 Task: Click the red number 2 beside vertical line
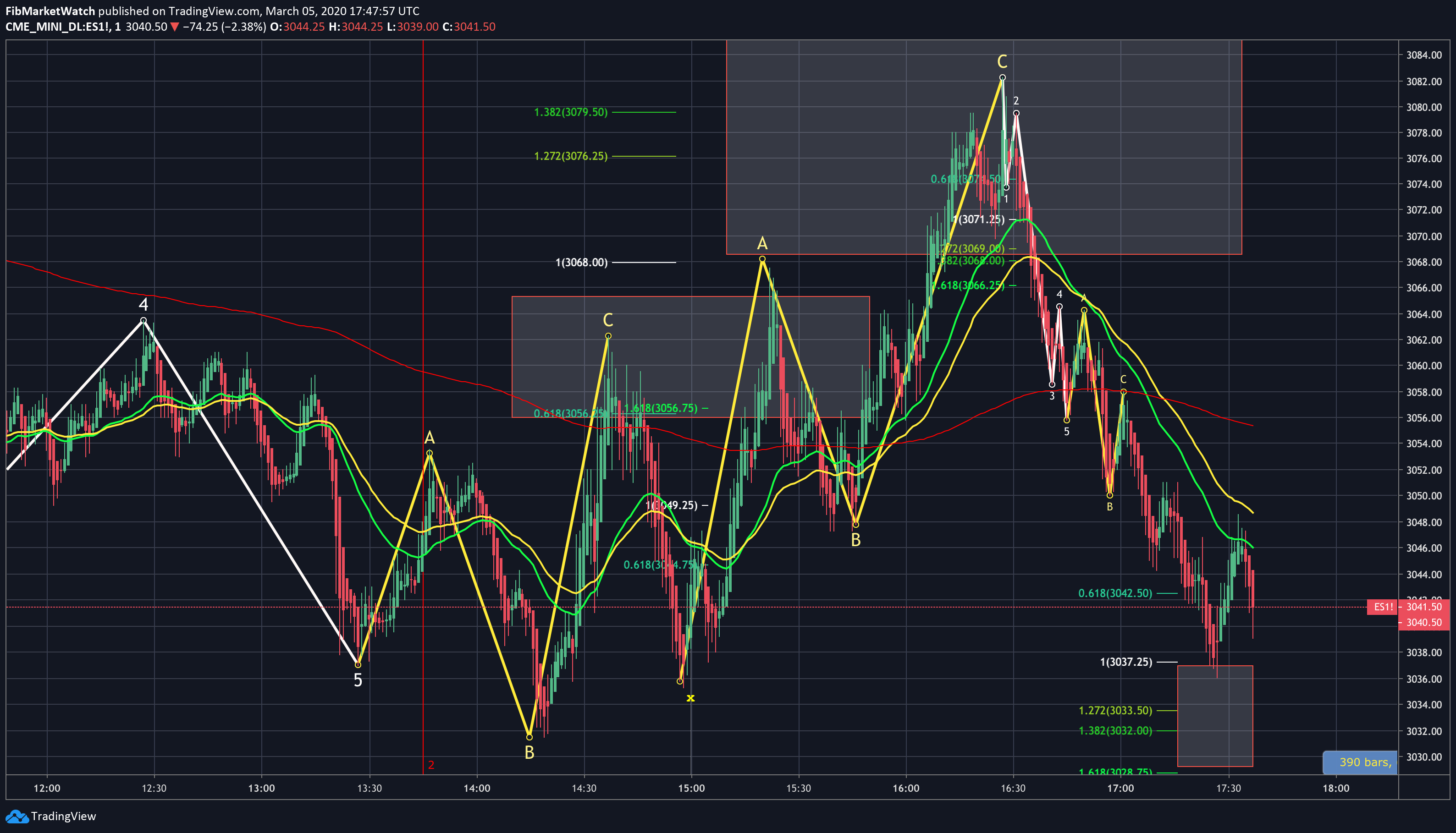pyautogui.click(x=431, y=765)
